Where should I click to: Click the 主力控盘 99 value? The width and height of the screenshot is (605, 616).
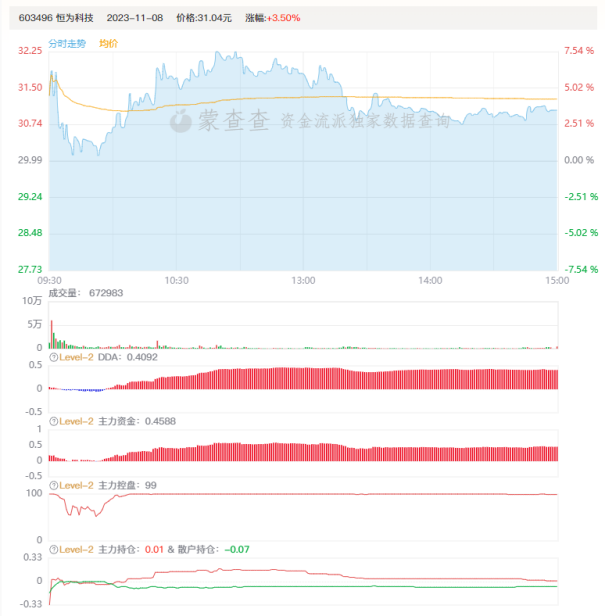tap(127, 486)
